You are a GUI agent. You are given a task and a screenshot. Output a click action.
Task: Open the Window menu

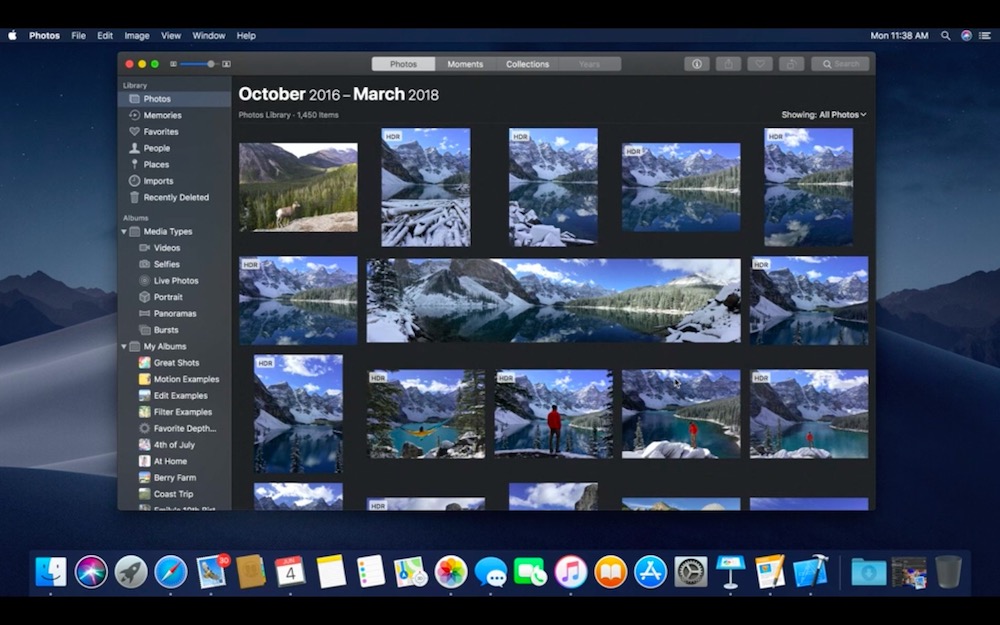point(209,36)
